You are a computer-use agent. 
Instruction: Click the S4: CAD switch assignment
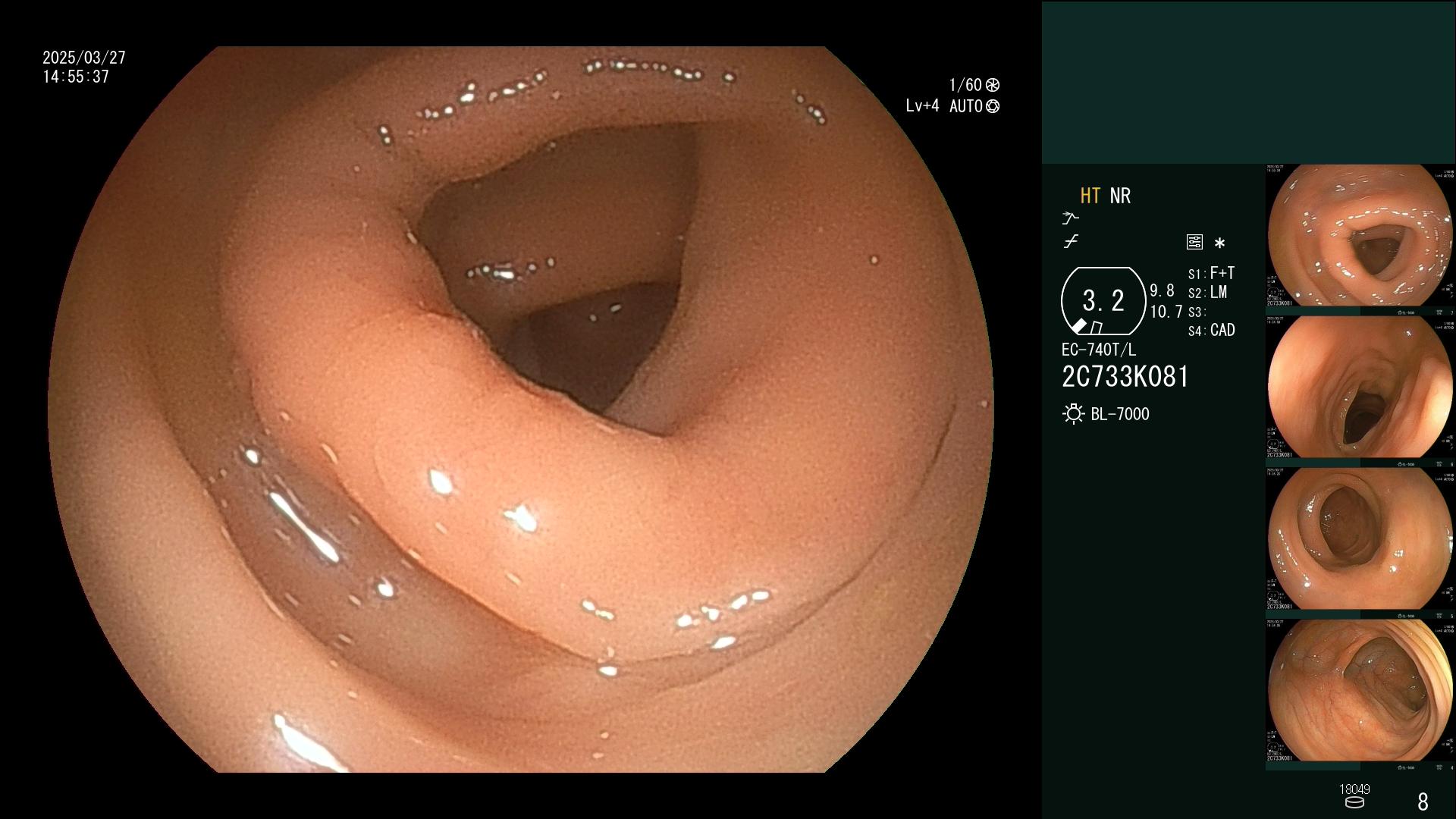pyautogui.click(x=1211, y=331)
